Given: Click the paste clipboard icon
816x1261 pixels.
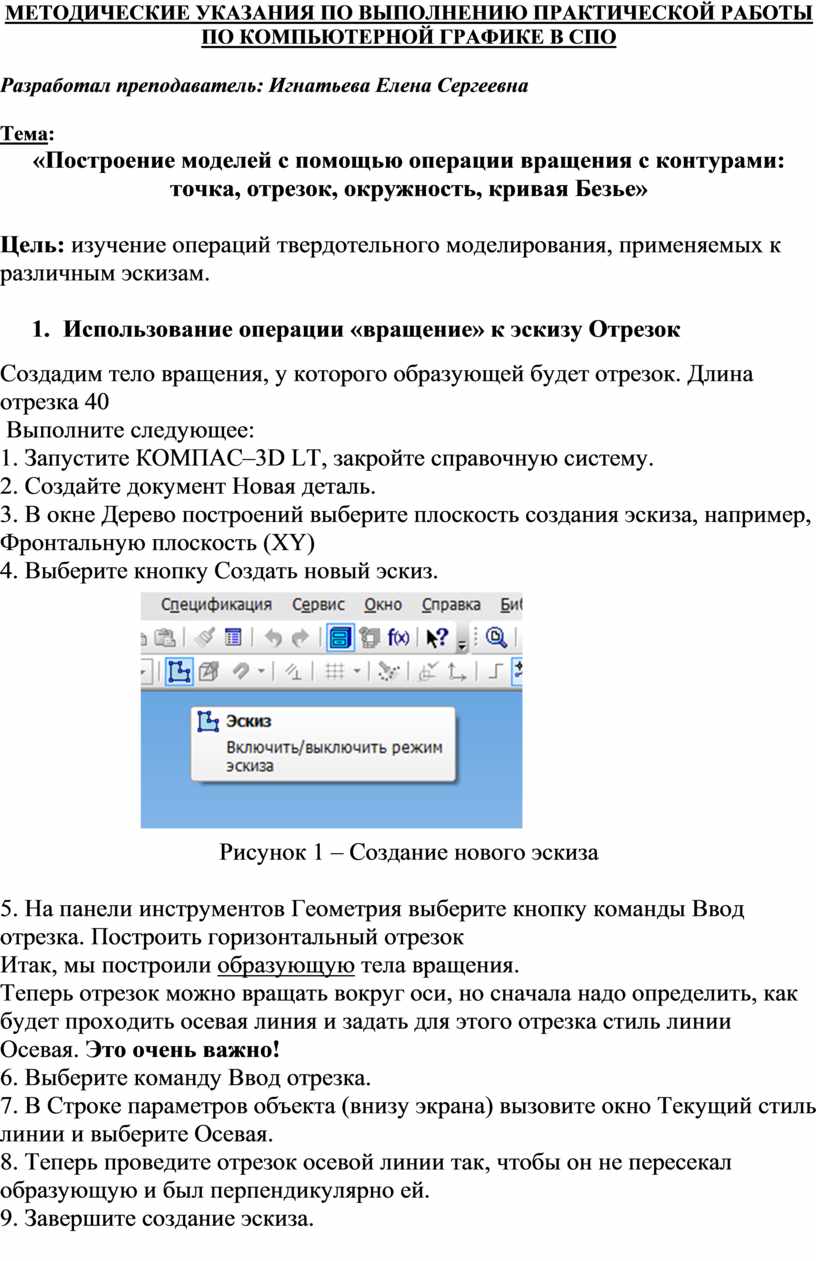Looking at the screenshot, I should pos(164,638).
